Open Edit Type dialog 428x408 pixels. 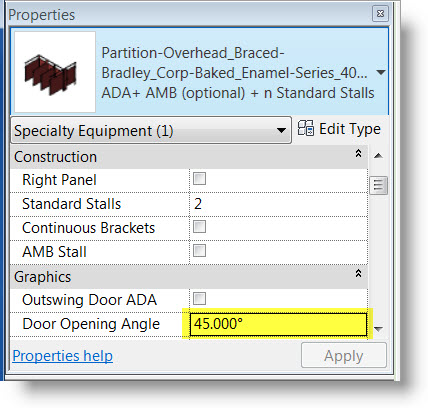pos(339,129)
